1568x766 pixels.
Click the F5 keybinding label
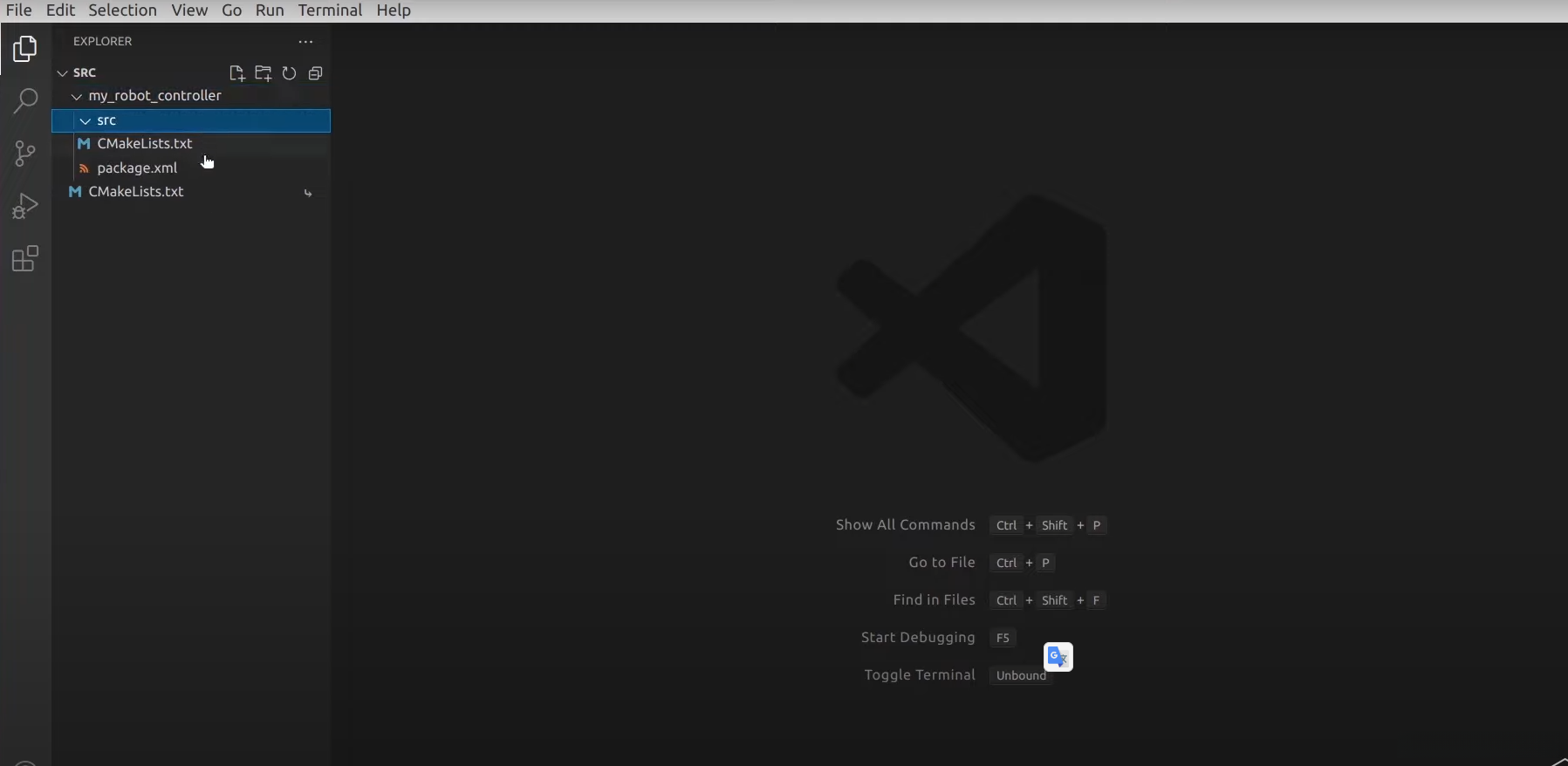coord(1003,638)
